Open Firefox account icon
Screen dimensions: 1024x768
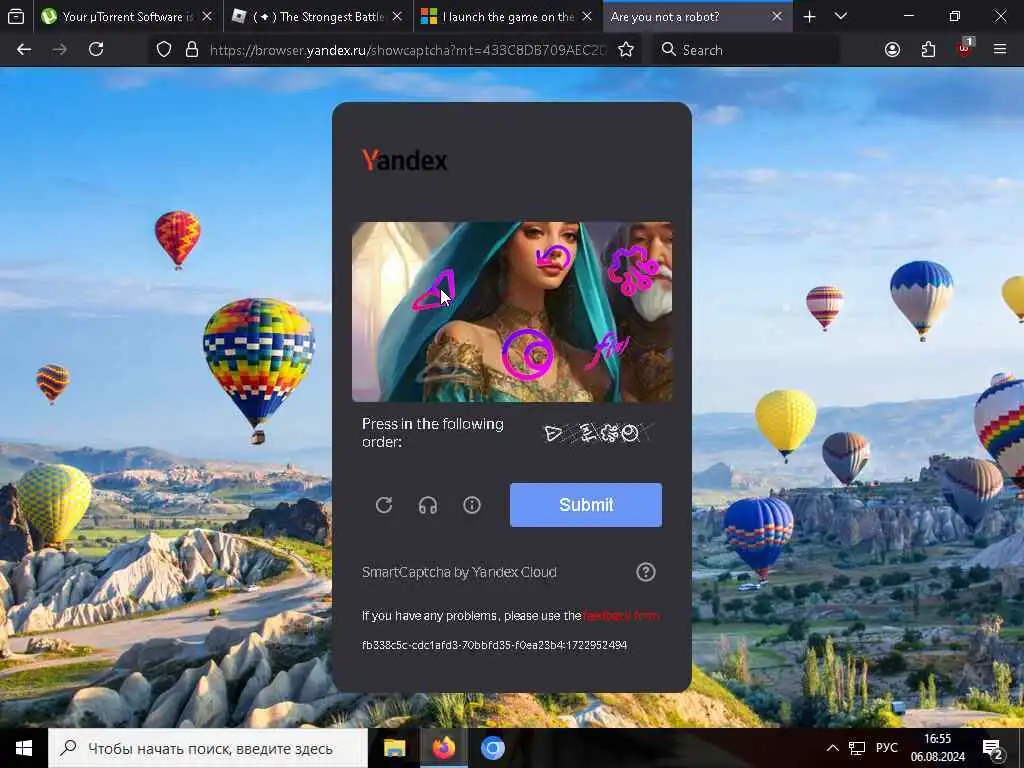click(x=892, y=50)
